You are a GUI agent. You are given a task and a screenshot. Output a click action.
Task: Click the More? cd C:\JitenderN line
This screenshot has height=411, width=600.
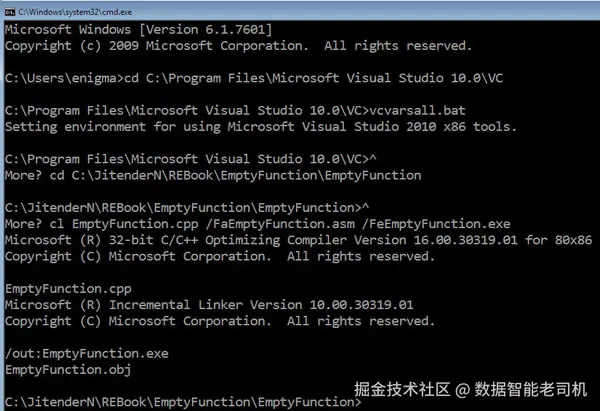(213, 175)
